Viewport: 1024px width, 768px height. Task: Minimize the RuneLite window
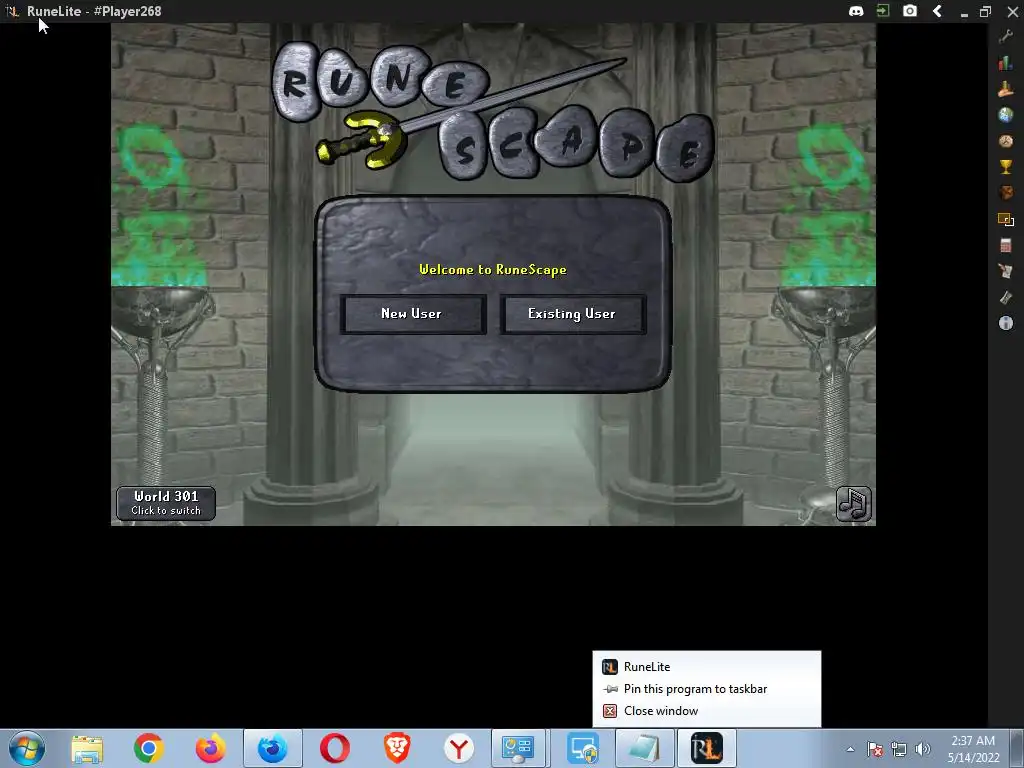coord(964,13)
